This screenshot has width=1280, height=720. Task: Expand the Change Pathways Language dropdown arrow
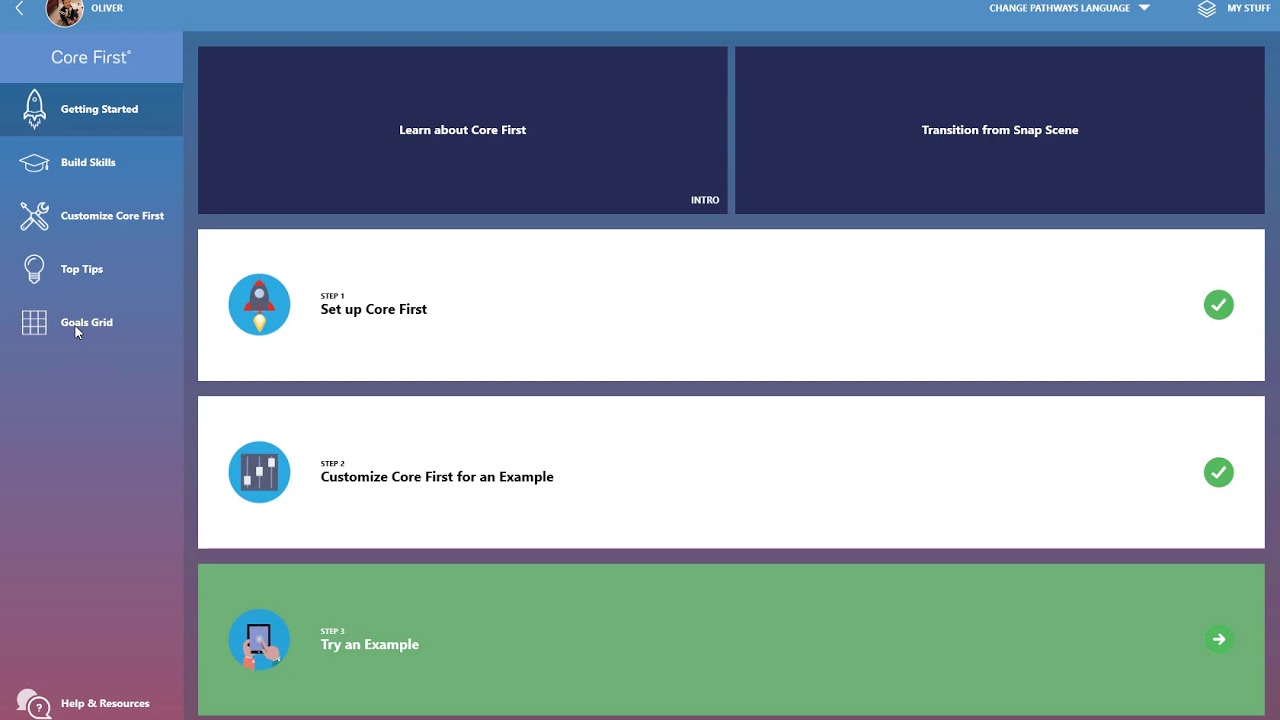1144,8
